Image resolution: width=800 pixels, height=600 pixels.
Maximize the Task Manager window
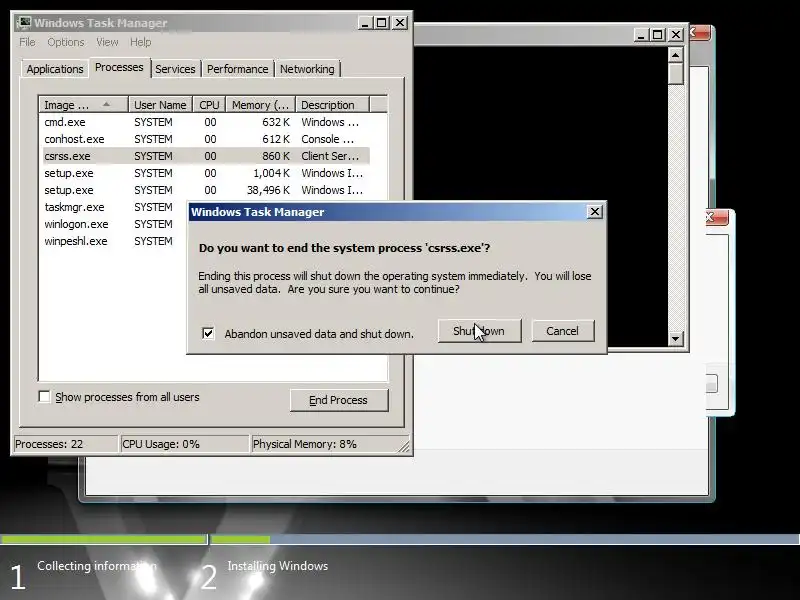point(382,23)
